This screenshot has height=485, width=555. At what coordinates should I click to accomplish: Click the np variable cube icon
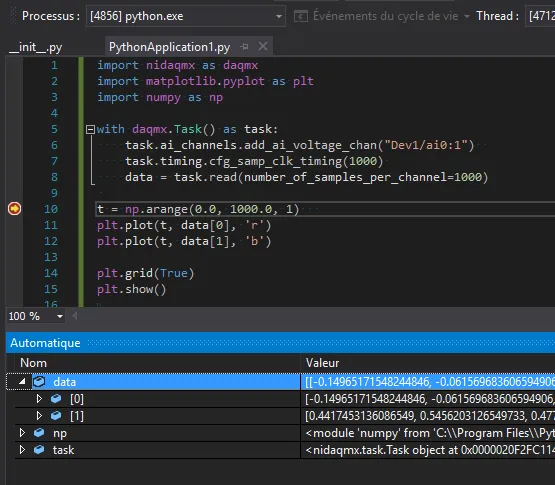[39, 433]
